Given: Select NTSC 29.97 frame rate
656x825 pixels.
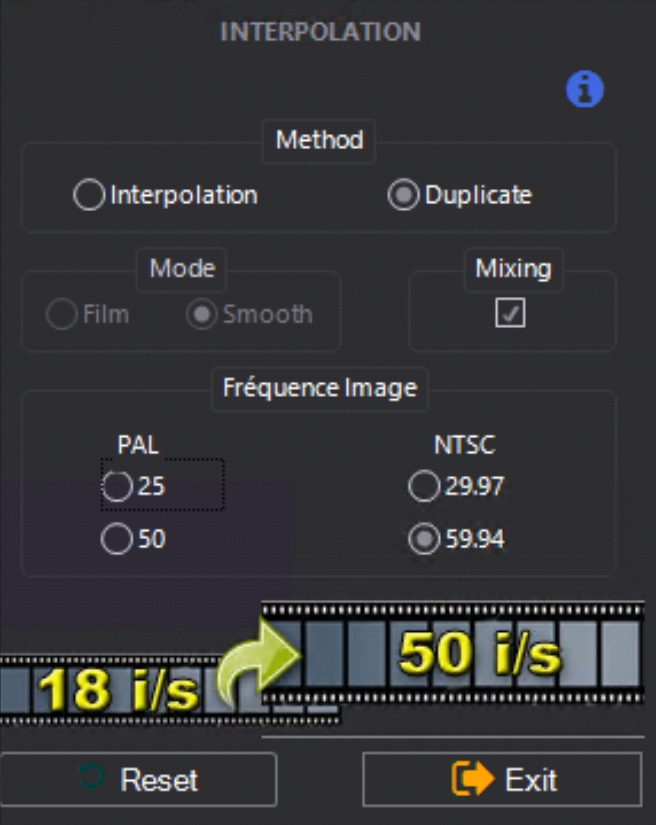Looking at the screenshot, I should click(x=424, y=487).
